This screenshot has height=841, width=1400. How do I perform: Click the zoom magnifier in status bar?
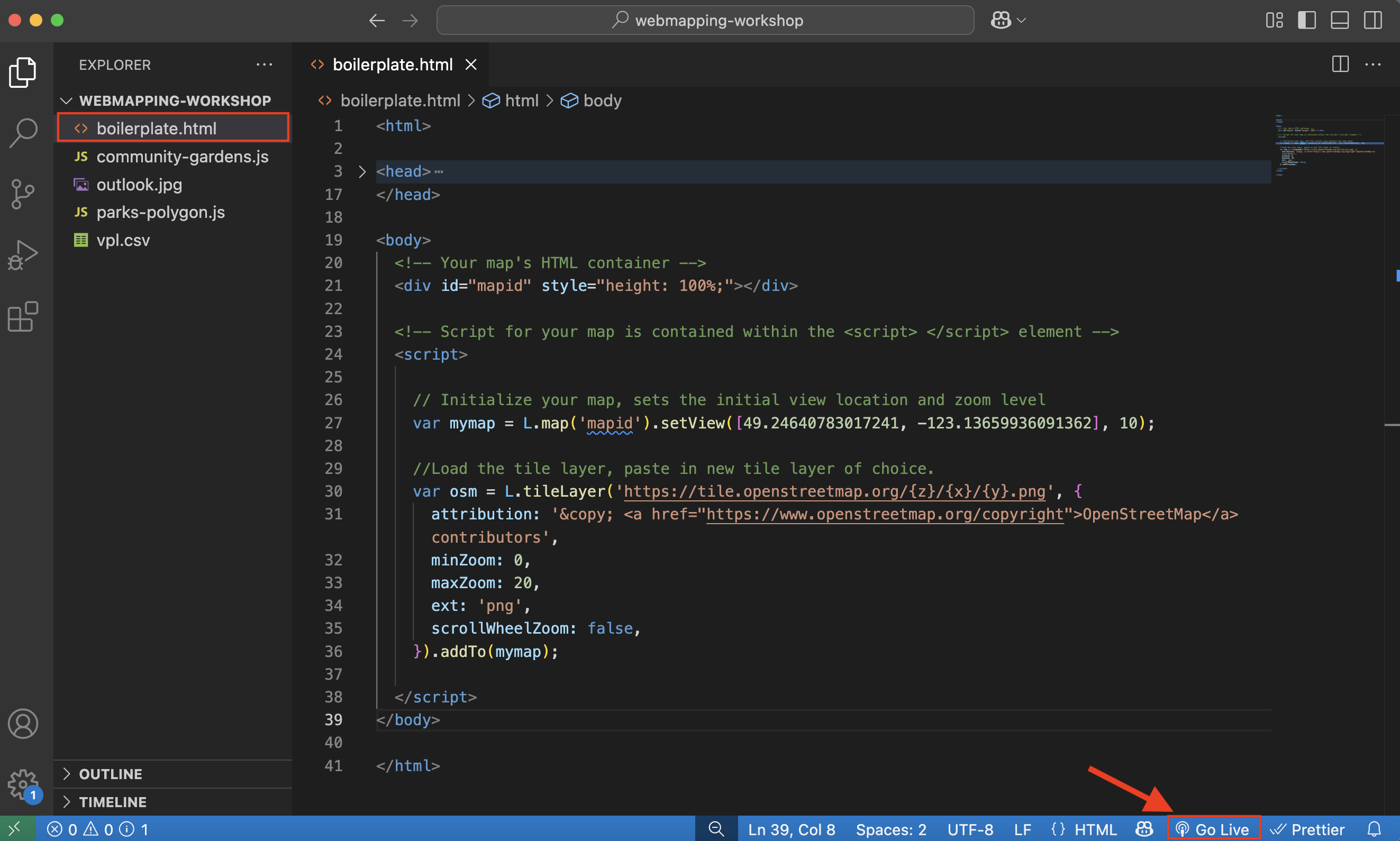(716, 829)
